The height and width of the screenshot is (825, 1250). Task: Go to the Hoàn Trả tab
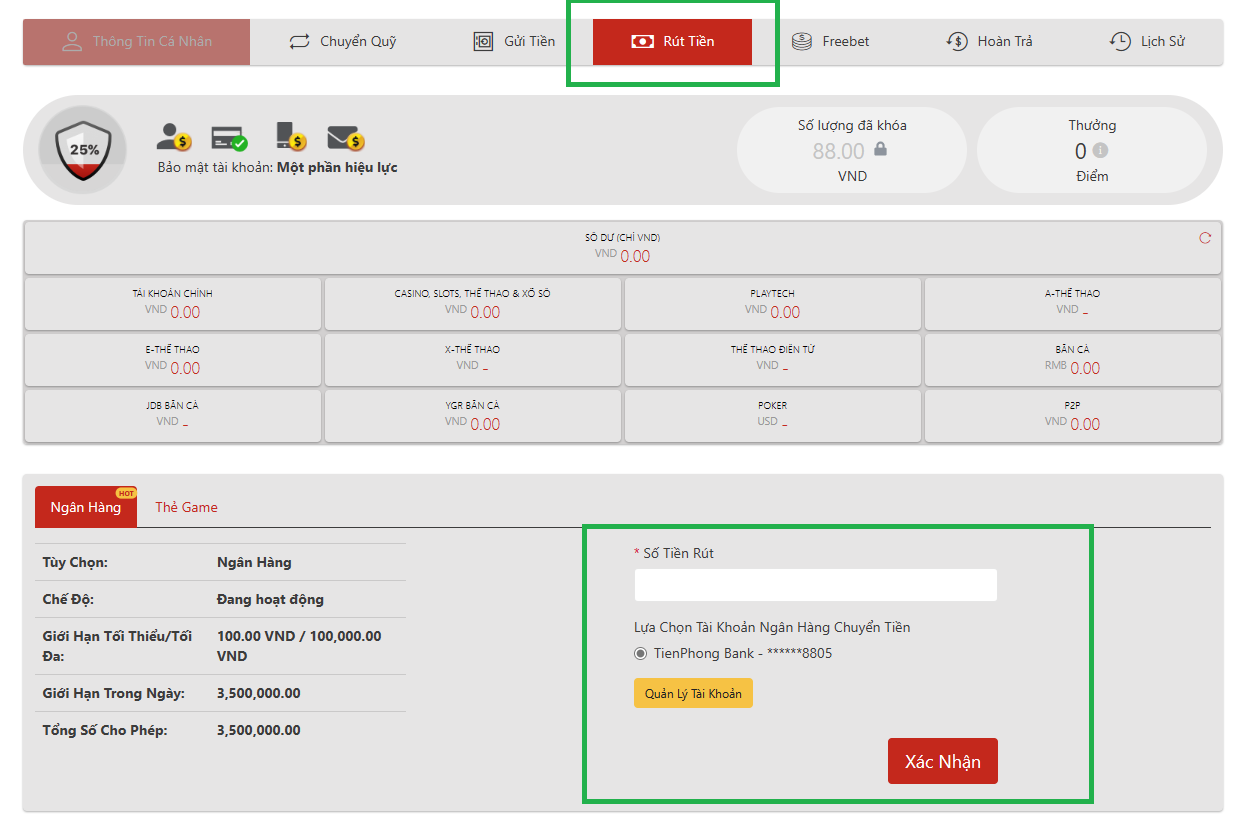[989, 42]
